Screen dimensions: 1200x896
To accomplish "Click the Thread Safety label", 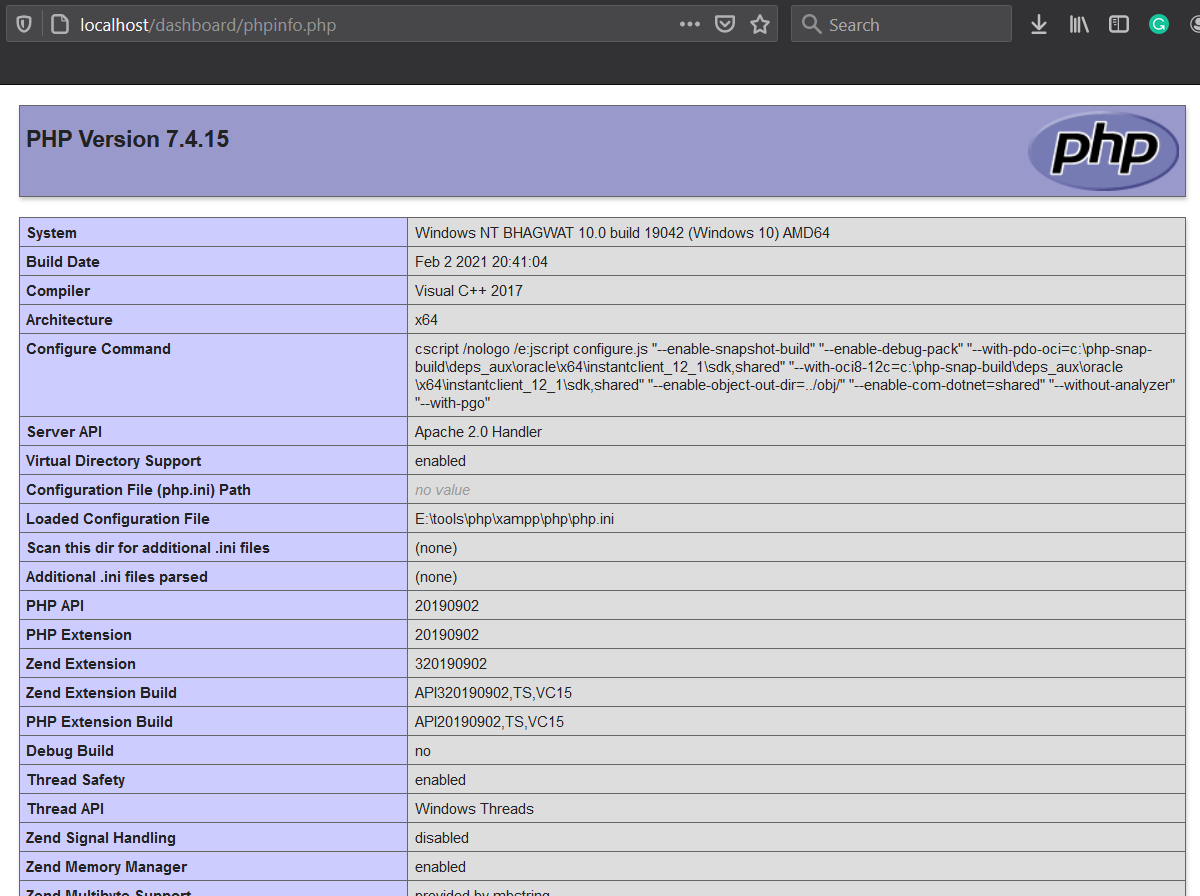I will pos(76,780).
